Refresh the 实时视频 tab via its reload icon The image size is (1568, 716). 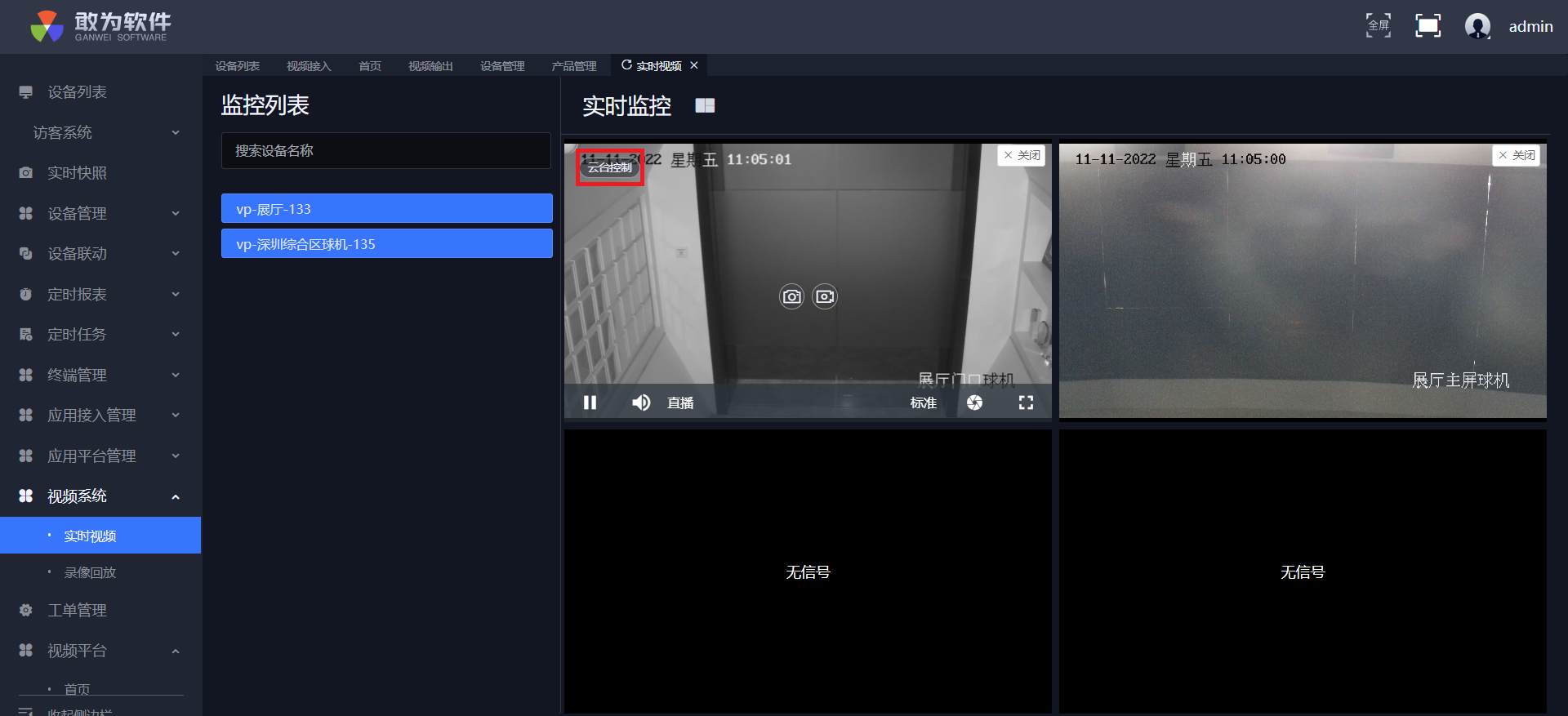coord(626,65)
